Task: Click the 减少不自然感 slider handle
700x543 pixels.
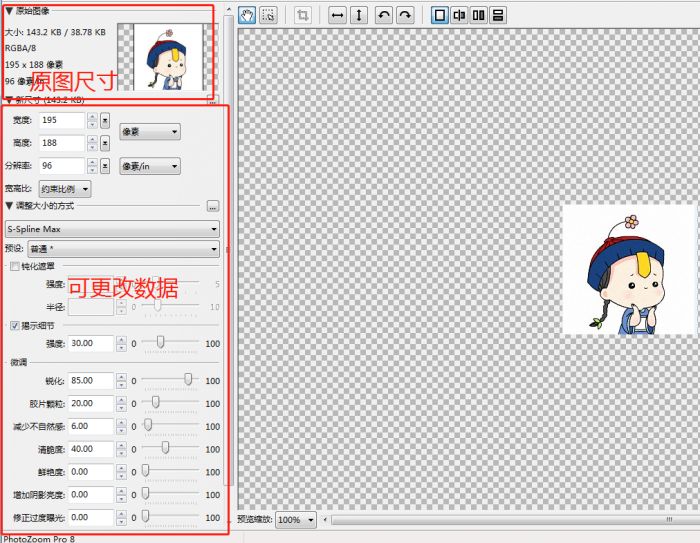Action: [148, 425]
